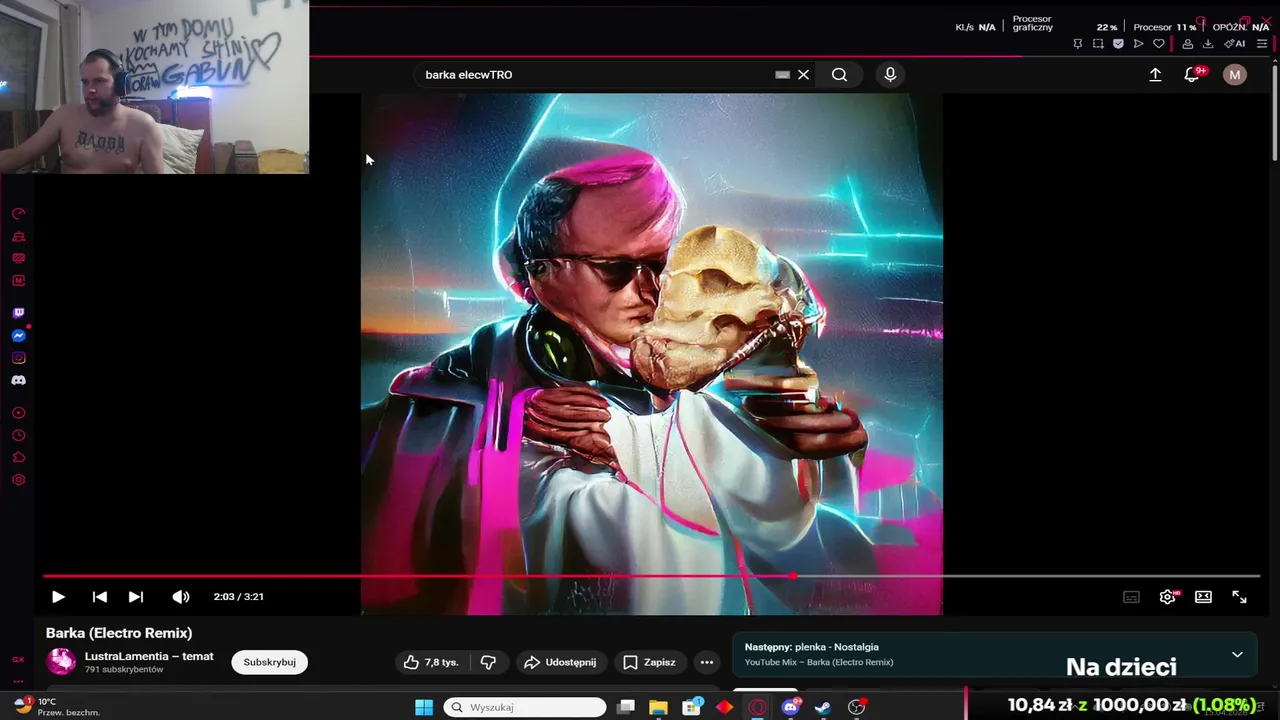Open OBS Studio from the taskbar
The height and width of the screenshot is (720, 1280).
[x=856, y=707]
